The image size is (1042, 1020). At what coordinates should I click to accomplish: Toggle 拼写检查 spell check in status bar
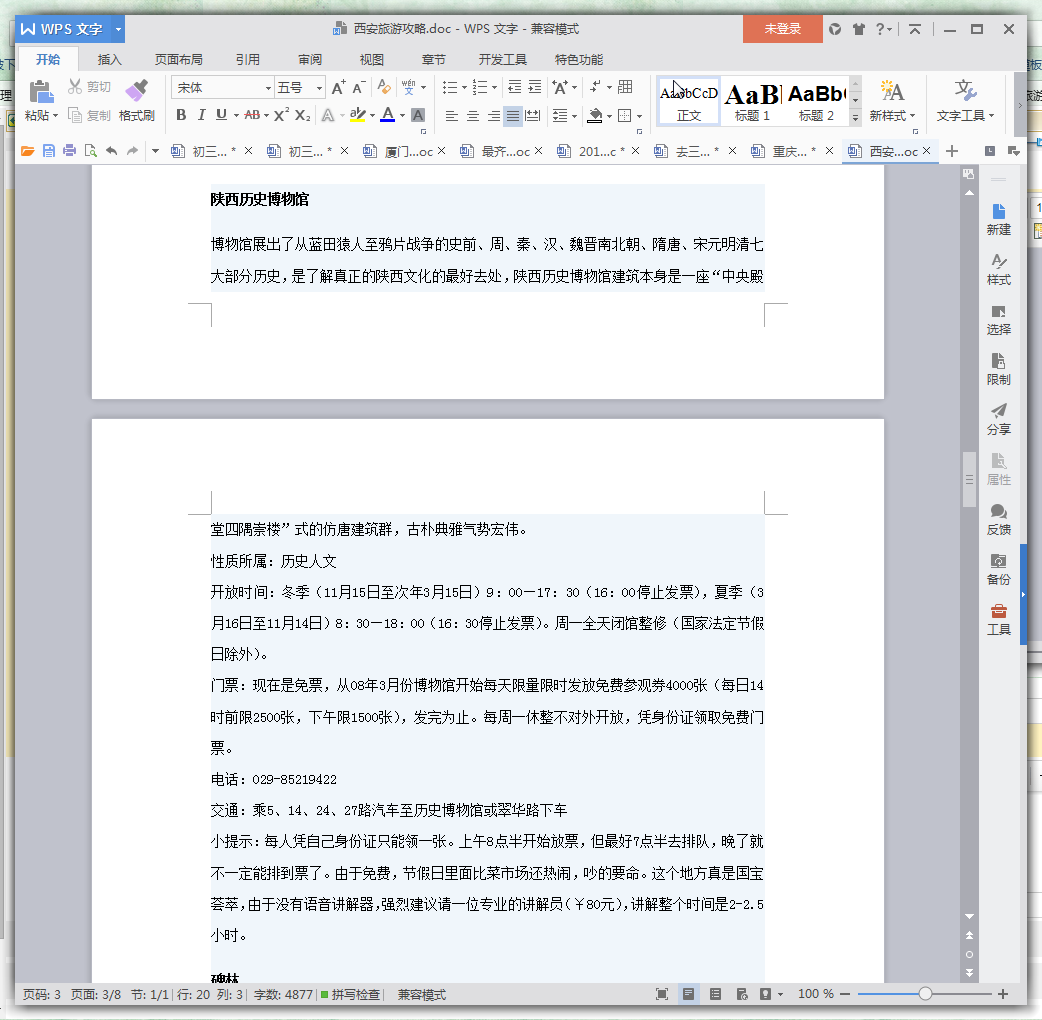(x=350, y=995)
